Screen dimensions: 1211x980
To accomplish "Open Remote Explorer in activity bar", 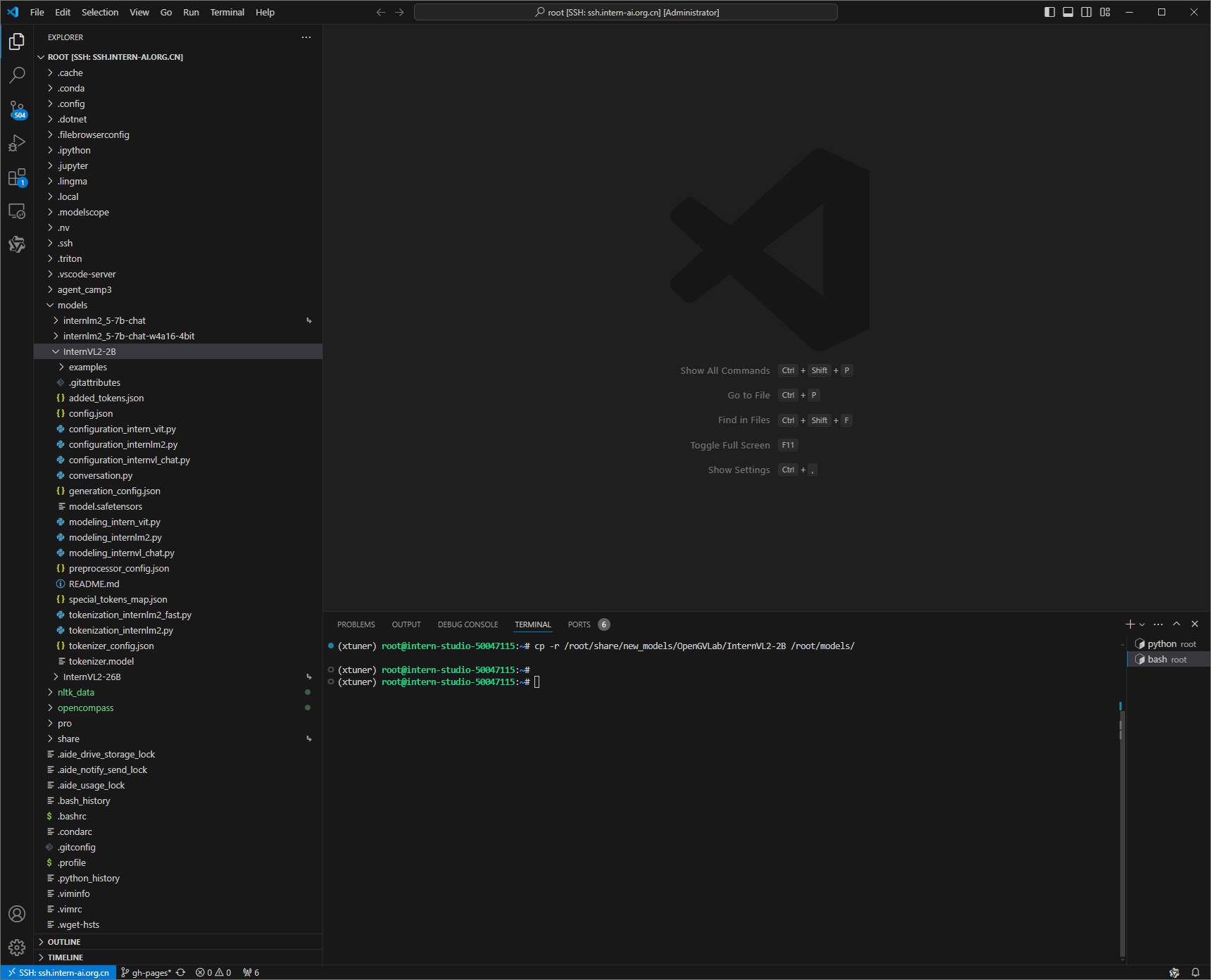I will [17, 211].
